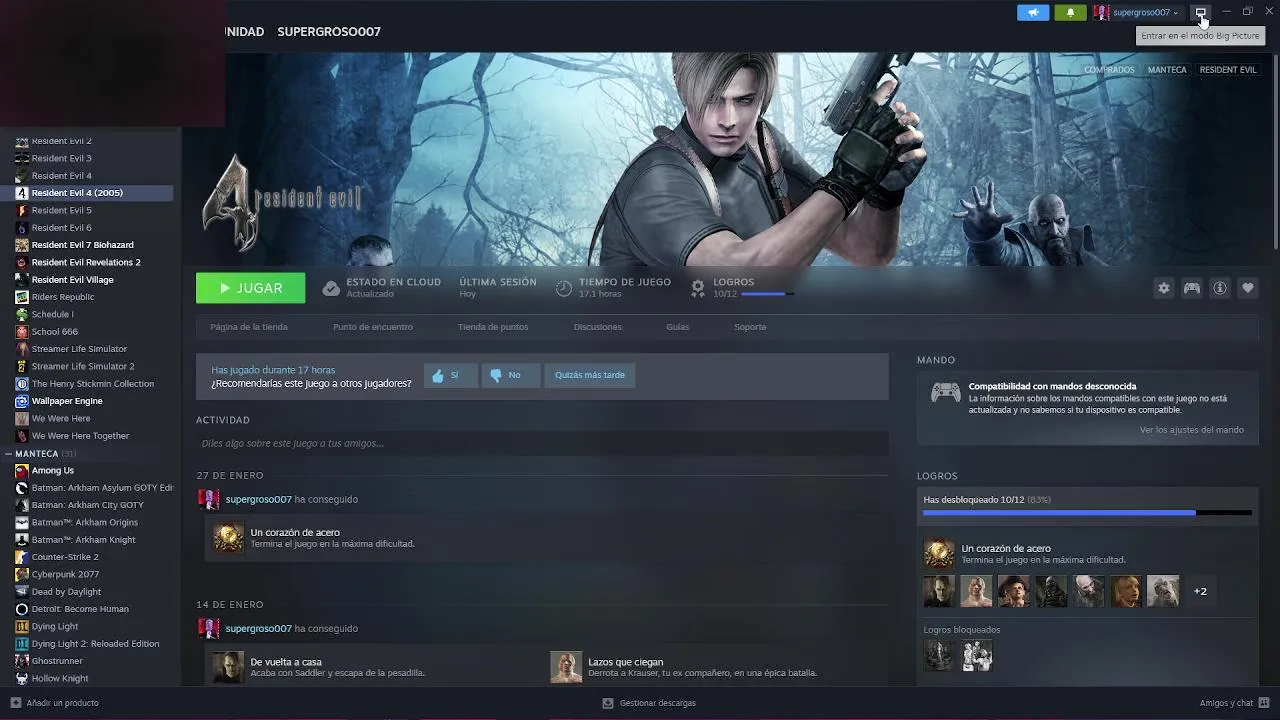
Task: Click the Dying Light library icon
Action: pyautogui.click(x=22, y=626)
